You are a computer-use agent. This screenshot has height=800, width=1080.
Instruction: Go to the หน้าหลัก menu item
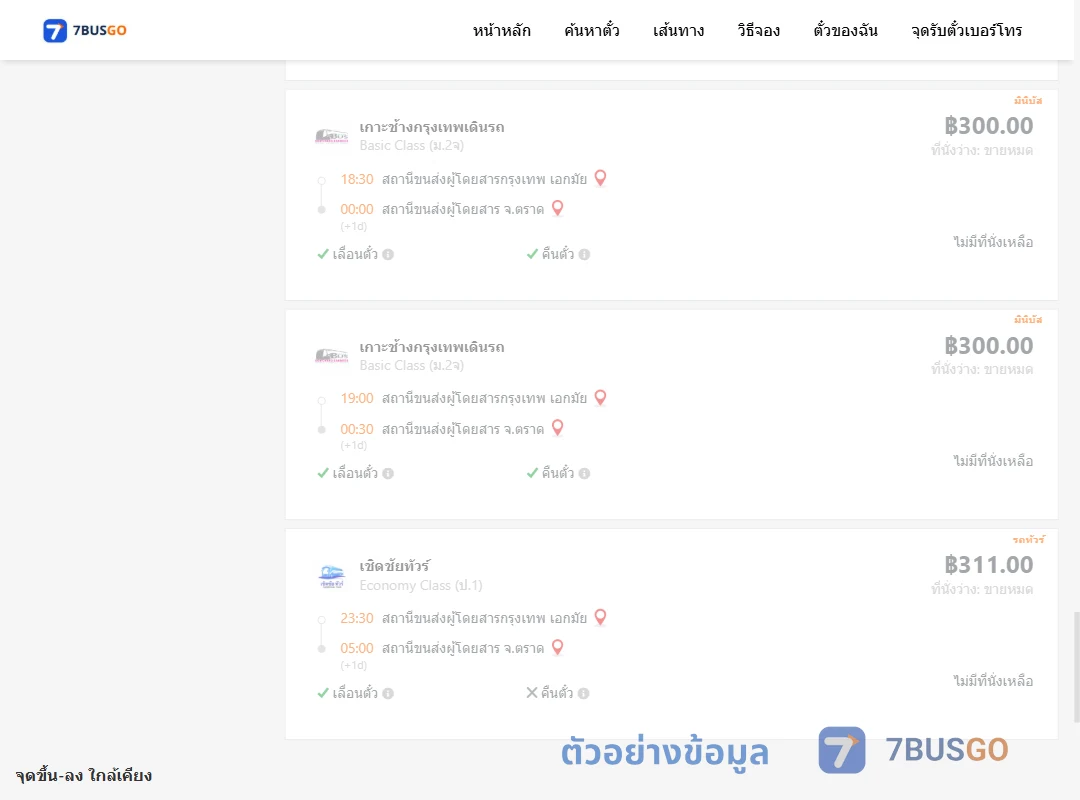click(x=501, y=30)
